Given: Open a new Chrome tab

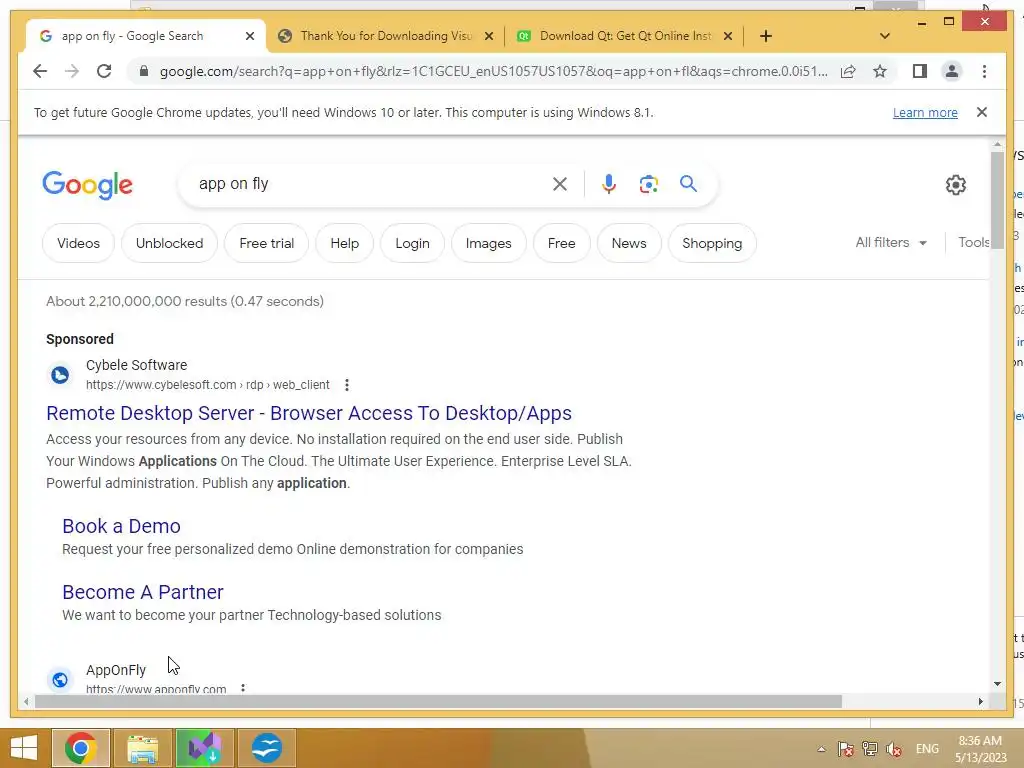Looking at the screenshot, I should pyautogui.click(x=765, y=36).
